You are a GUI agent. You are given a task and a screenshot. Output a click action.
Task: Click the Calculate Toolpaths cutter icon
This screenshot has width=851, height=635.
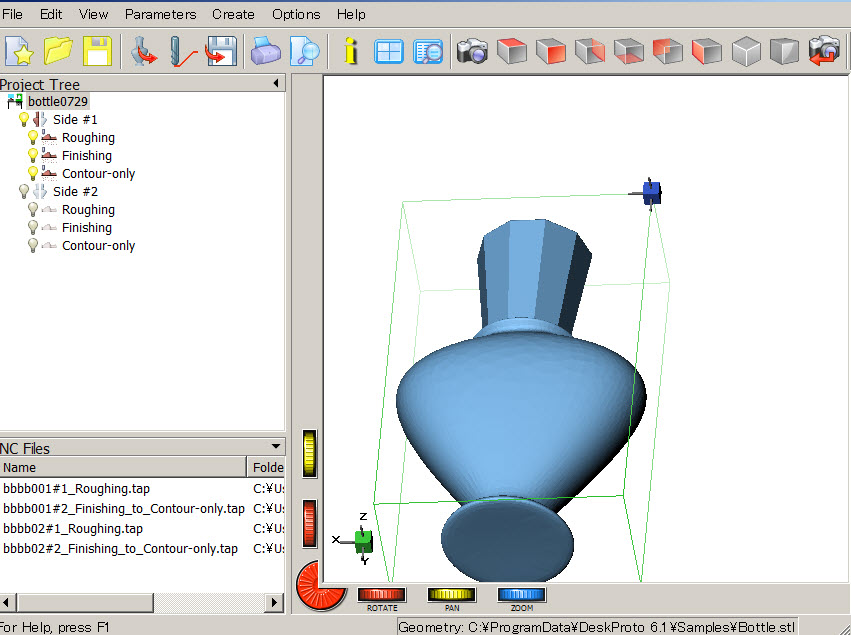(182, 51)
